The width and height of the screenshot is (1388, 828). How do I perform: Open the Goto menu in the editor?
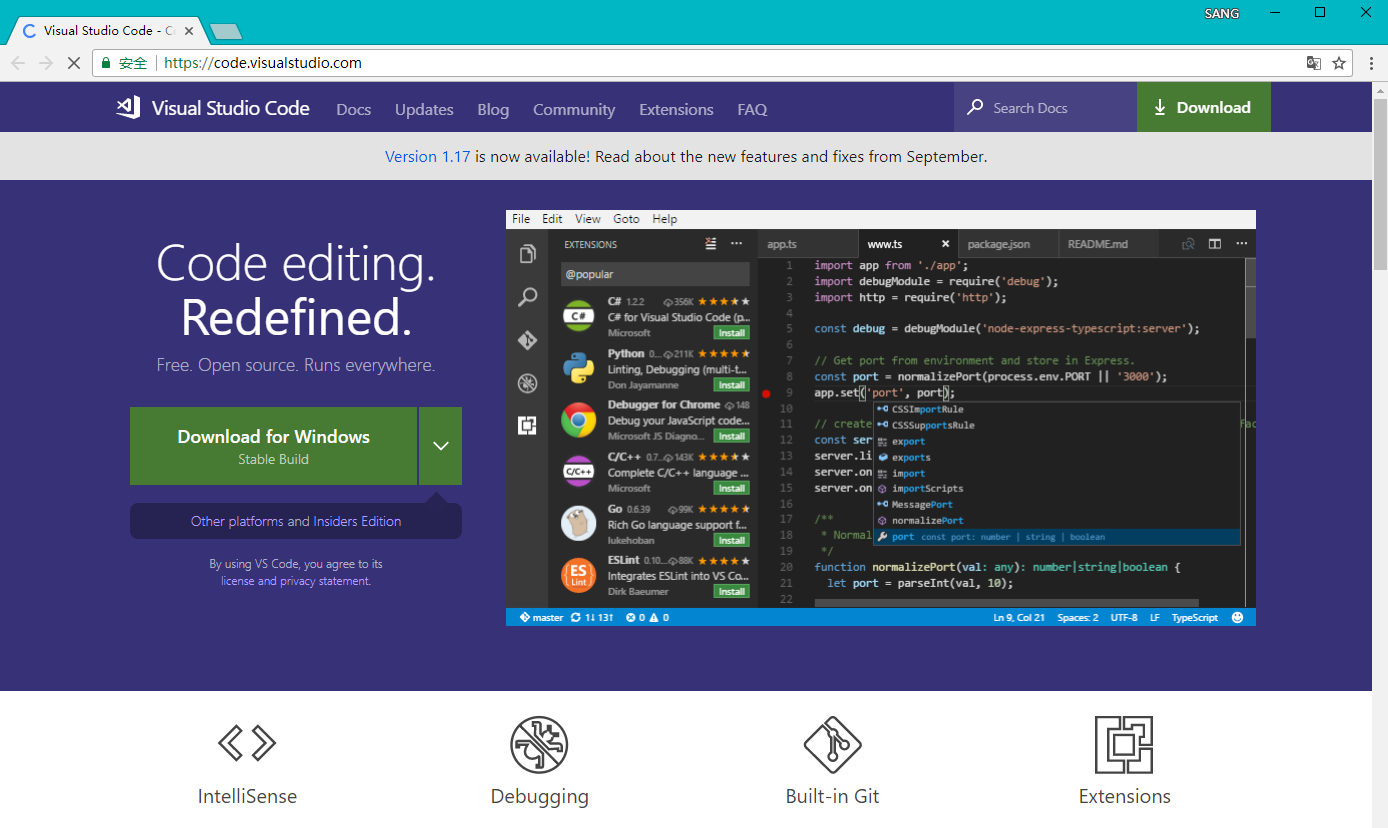click(626, 218)
